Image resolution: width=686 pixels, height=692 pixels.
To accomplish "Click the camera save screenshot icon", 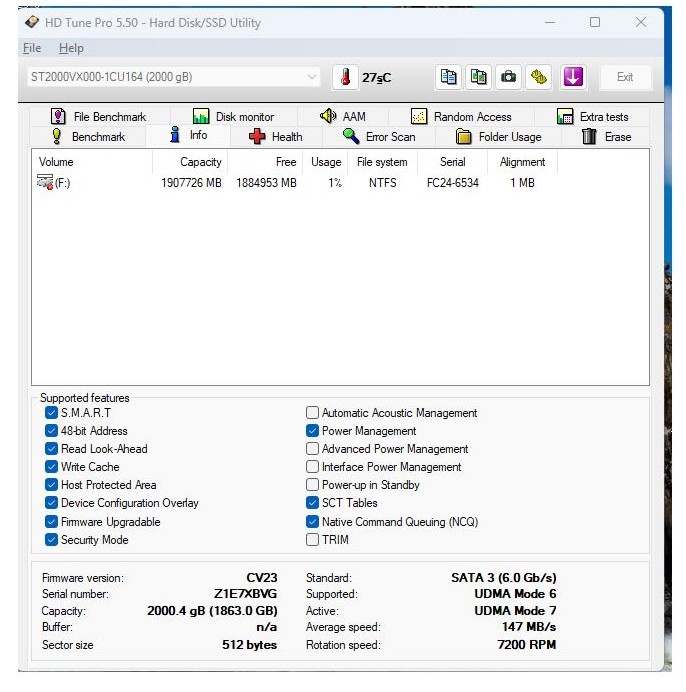I will (x=509, y=77).
